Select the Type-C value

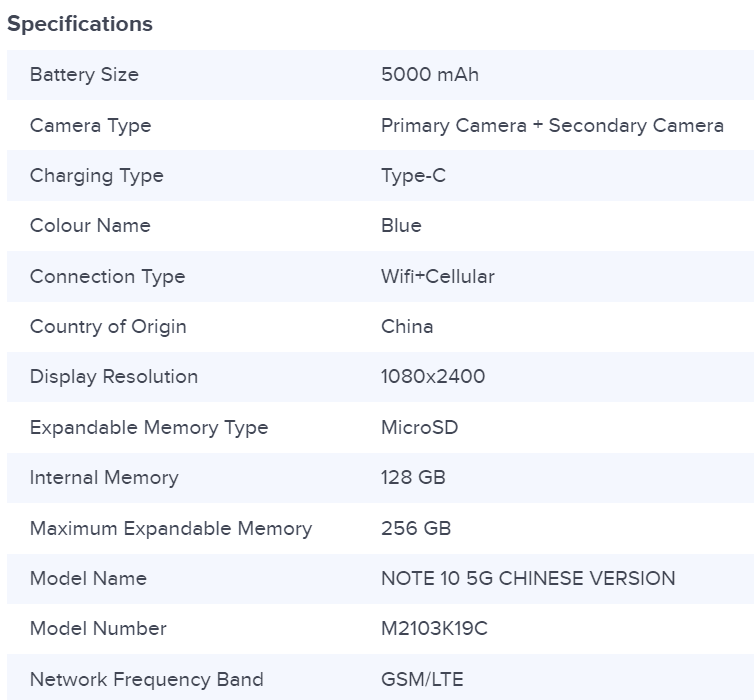(413, 176)
